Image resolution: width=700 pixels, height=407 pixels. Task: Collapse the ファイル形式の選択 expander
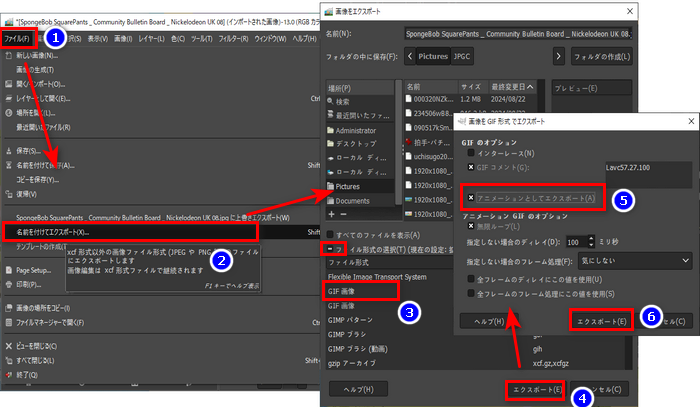[329, 248]
